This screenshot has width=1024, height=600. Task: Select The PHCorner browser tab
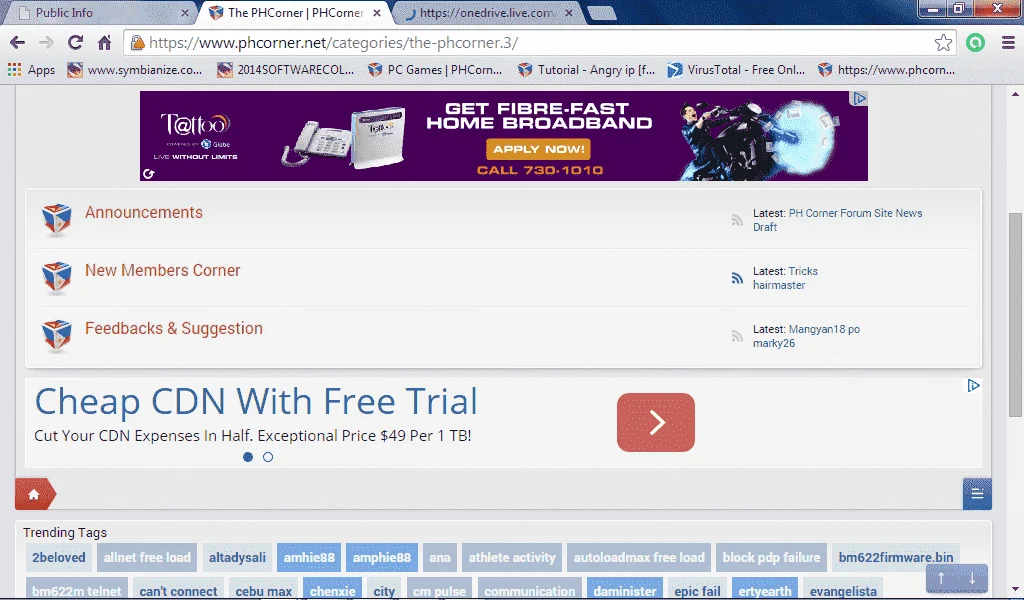pos(296,13)
